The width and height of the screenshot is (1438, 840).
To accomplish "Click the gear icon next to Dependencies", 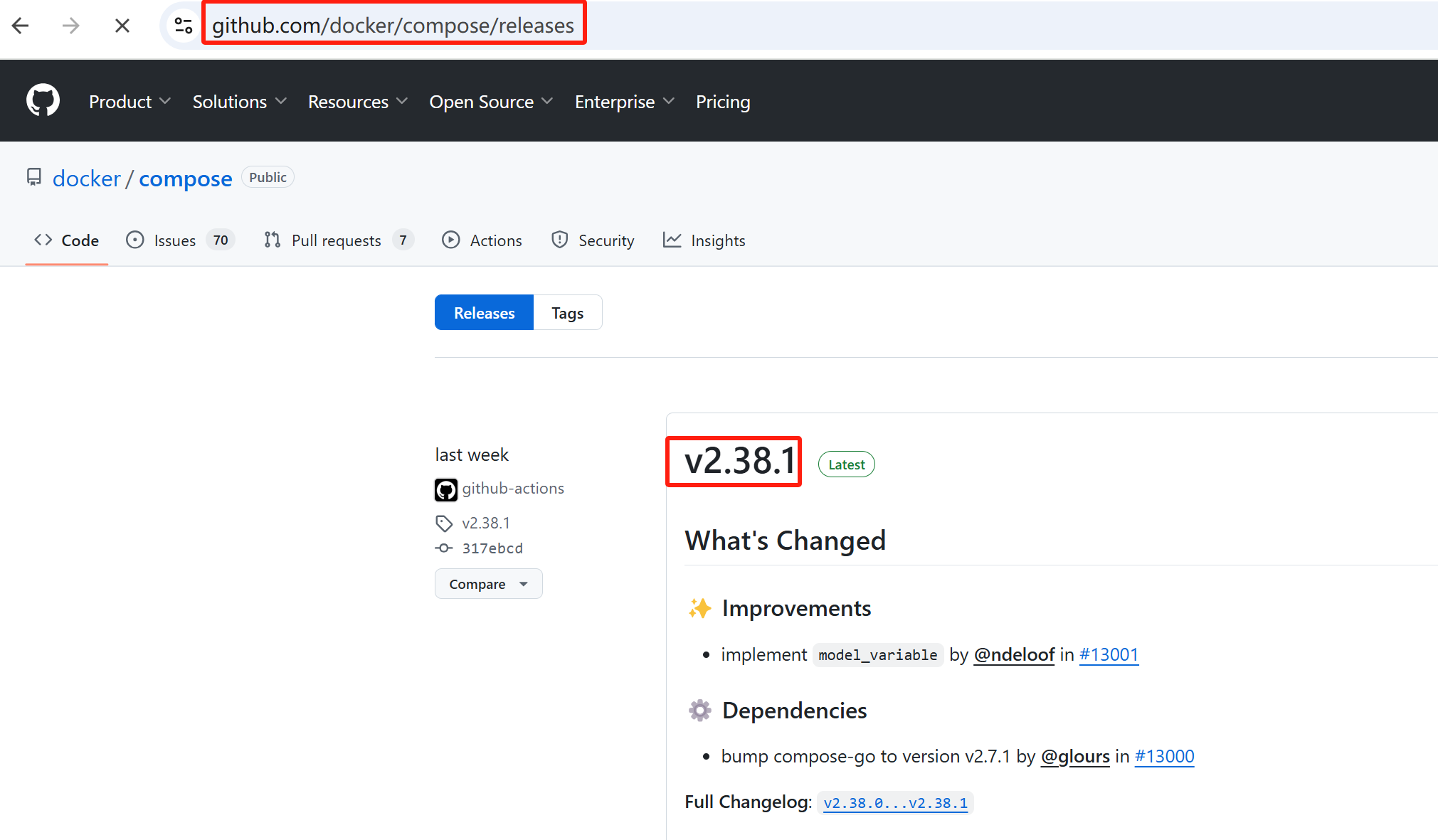I will (699, 711).
